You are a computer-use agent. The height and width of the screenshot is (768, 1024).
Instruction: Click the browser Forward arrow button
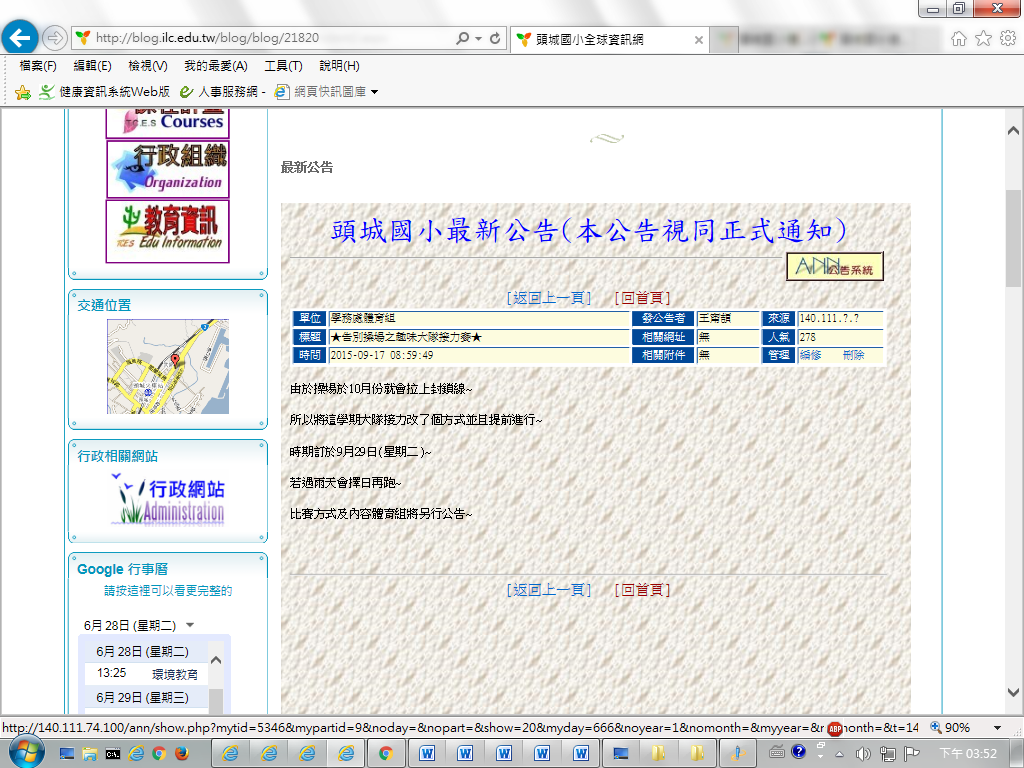coord(54,39)
